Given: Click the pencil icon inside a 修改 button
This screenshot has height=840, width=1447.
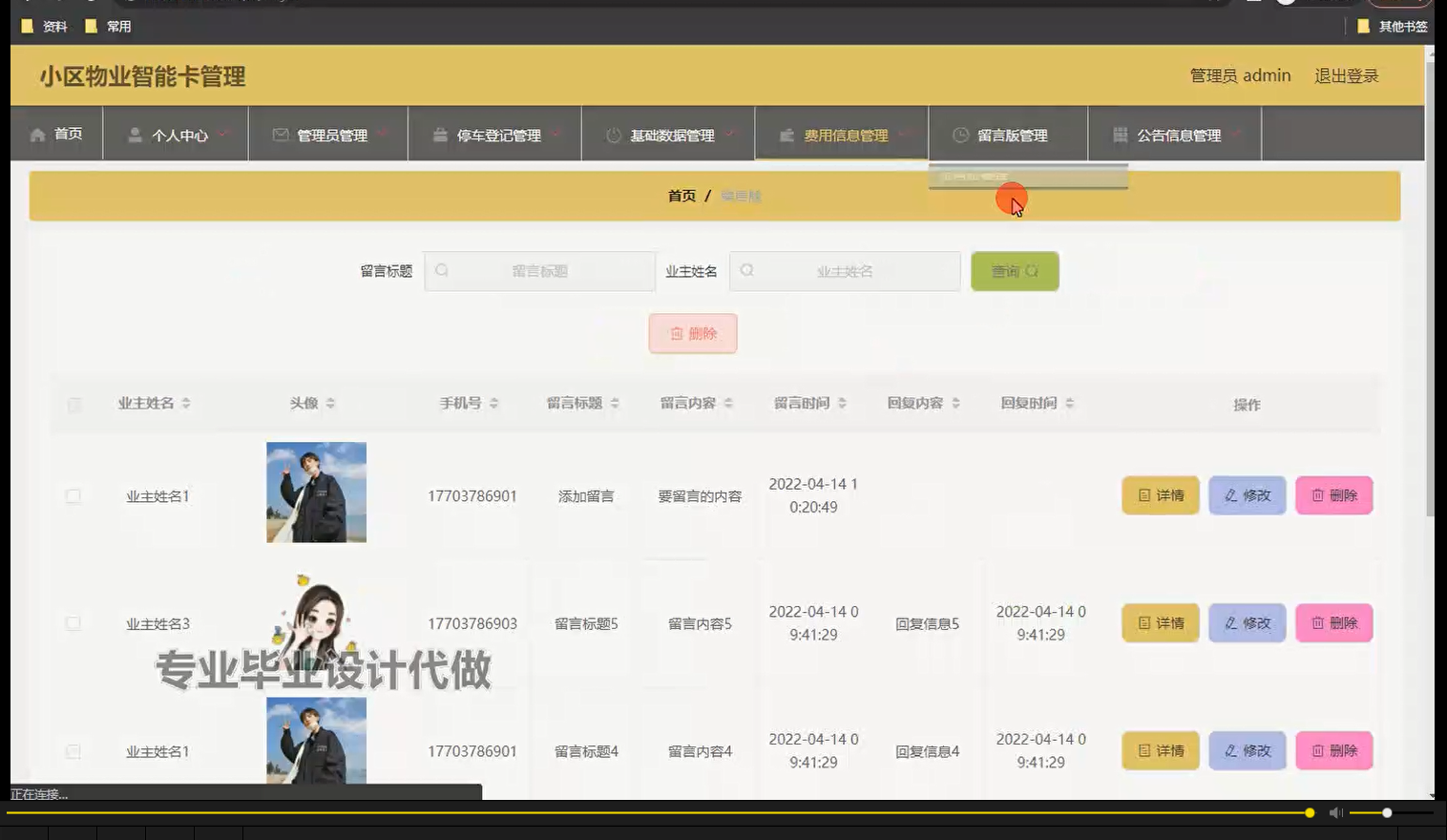Looking at the screenshot, I should pos(1229,495).
